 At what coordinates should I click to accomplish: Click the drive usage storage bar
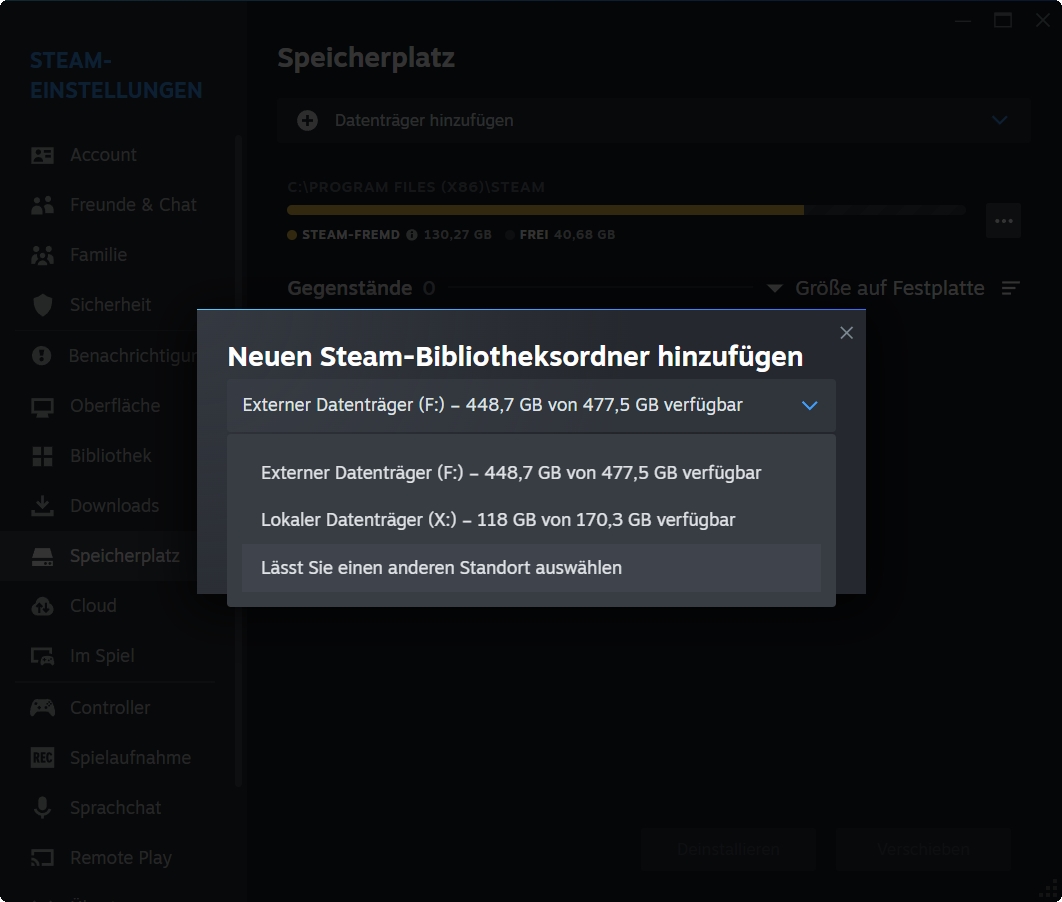[x=626, y=210]
